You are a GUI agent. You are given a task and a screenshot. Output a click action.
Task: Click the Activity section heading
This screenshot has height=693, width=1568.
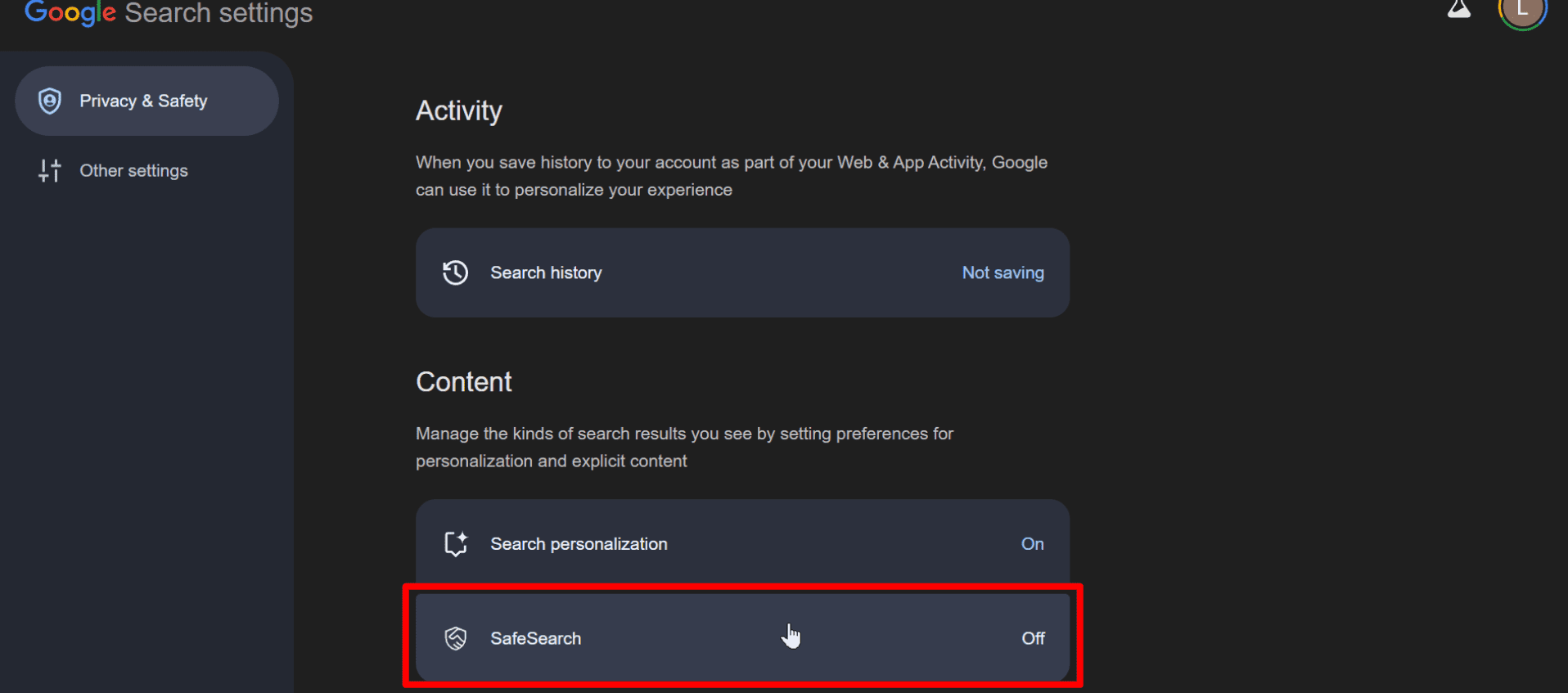coord(459,110)
